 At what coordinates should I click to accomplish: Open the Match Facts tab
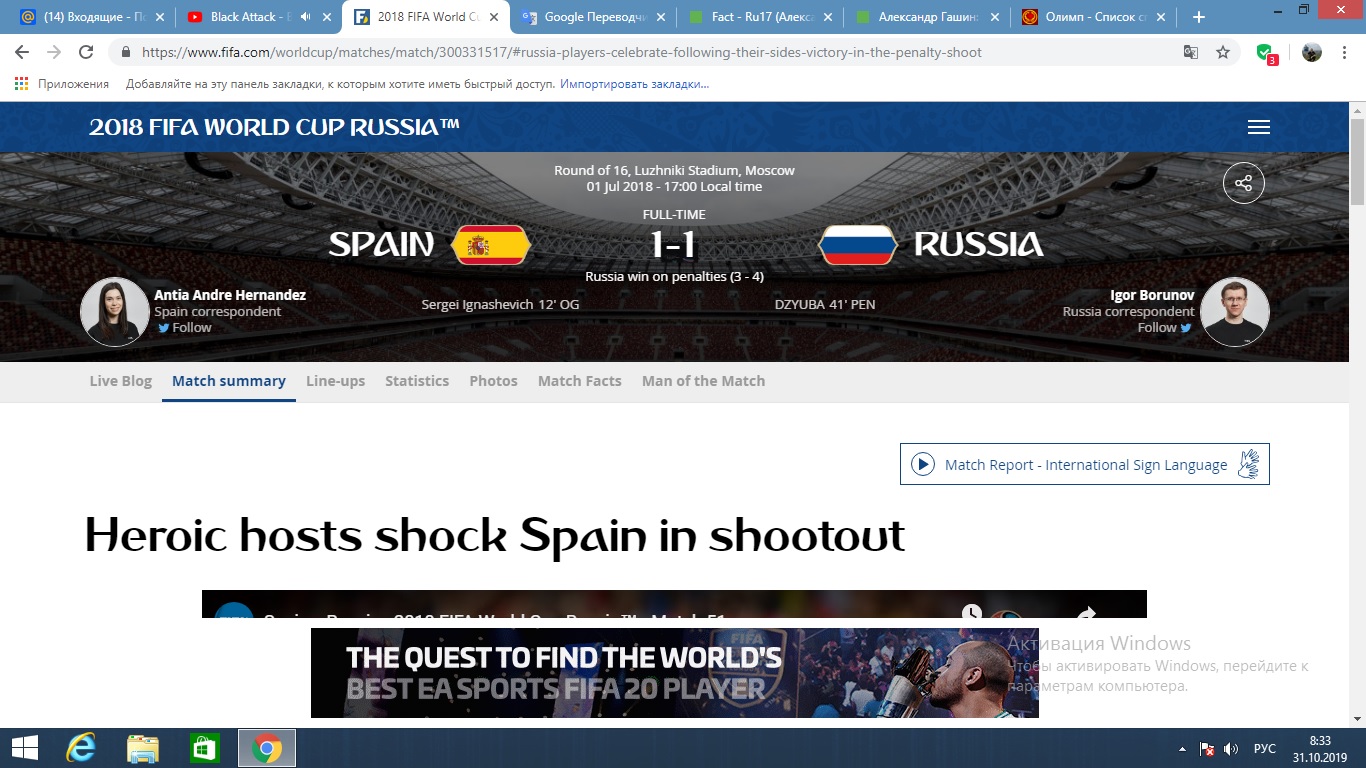click(580, 381)
